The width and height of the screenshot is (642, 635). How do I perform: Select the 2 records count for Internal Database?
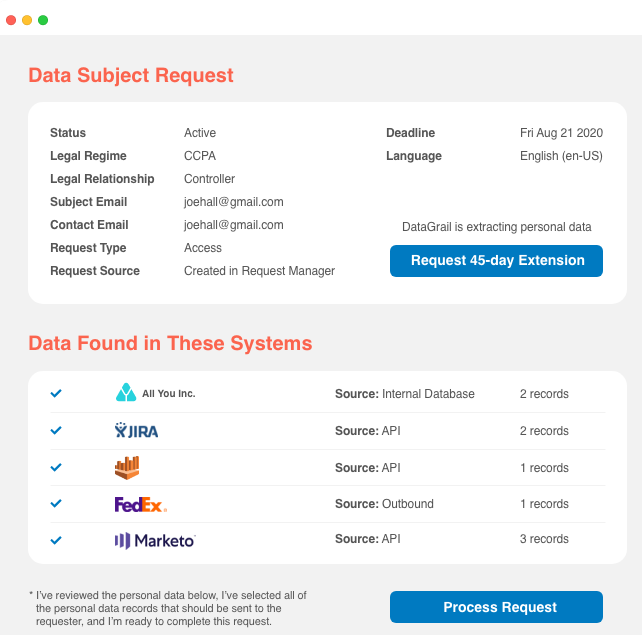[x=544, y=394]
